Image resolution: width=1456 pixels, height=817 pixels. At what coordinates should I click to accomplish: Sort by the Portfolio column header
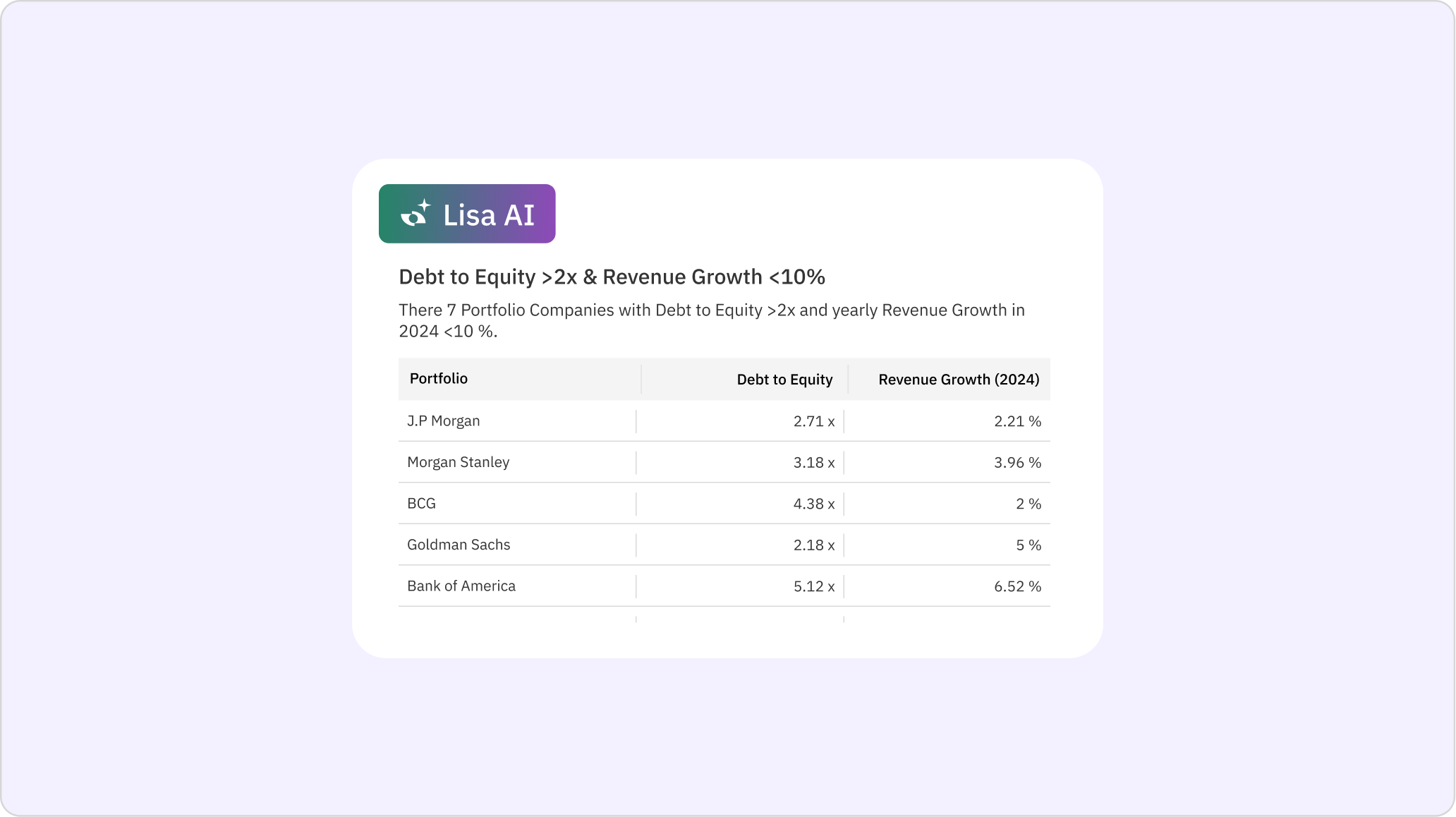click(x=439, y=379)
